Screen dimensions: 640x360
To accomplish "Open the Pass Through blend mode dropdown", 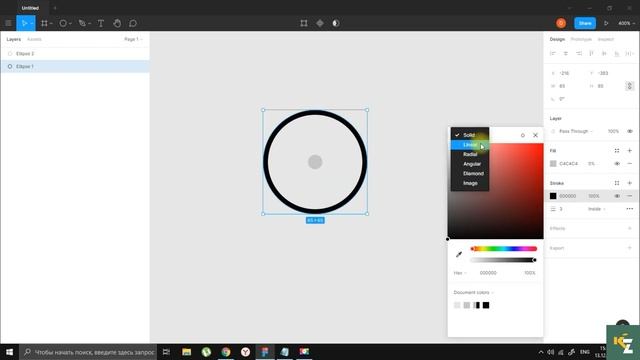I will pyautogui.click(x=576, y=131).
